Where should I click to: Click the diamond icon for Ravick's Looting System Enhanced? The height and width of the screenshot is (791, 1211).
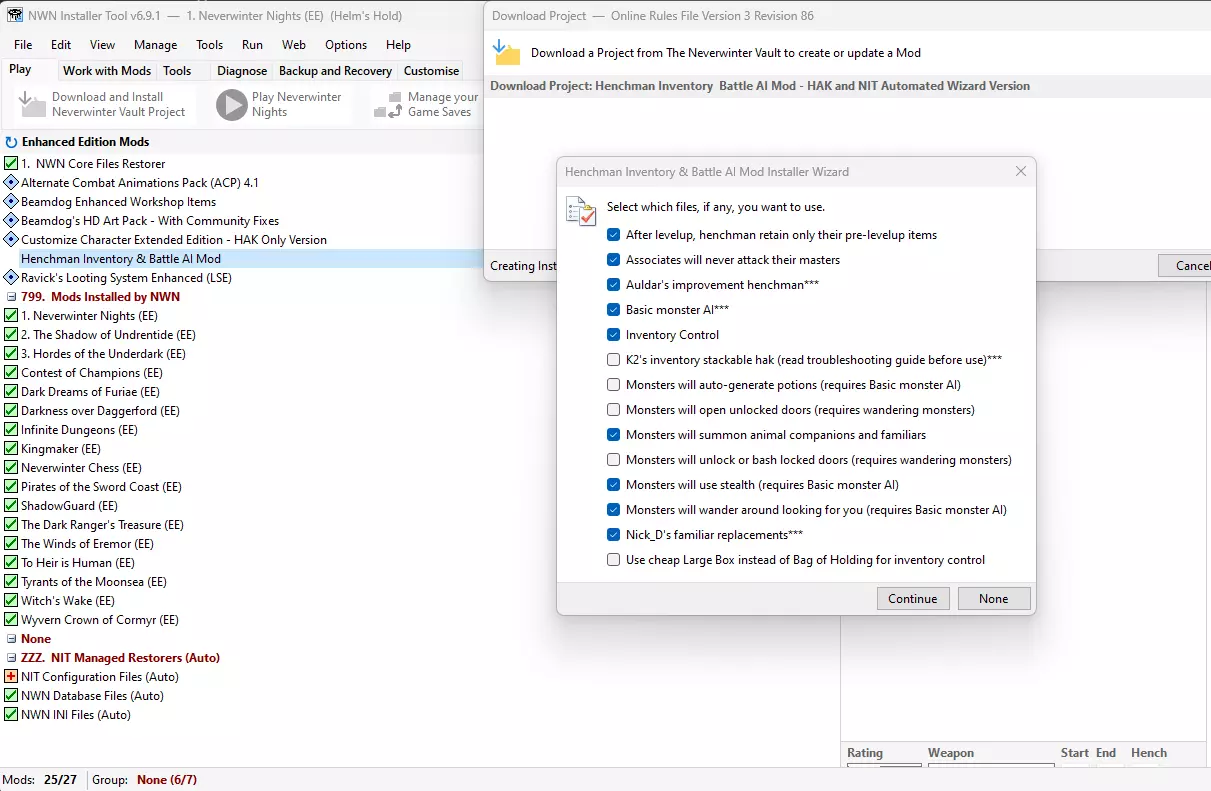coord(12,278)
